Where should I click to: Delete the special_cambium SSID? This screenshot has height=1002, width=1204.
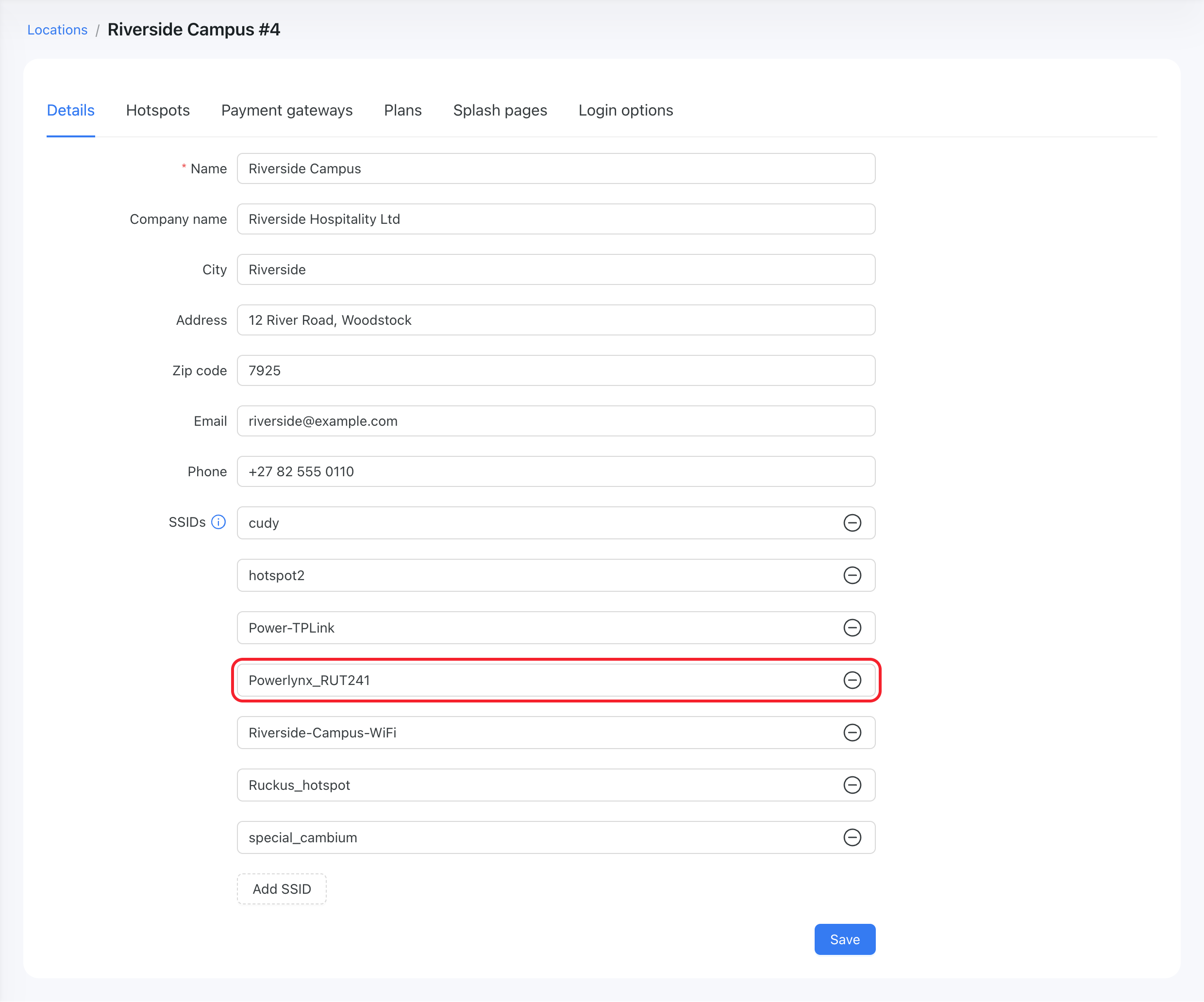[x=852, y=837]
